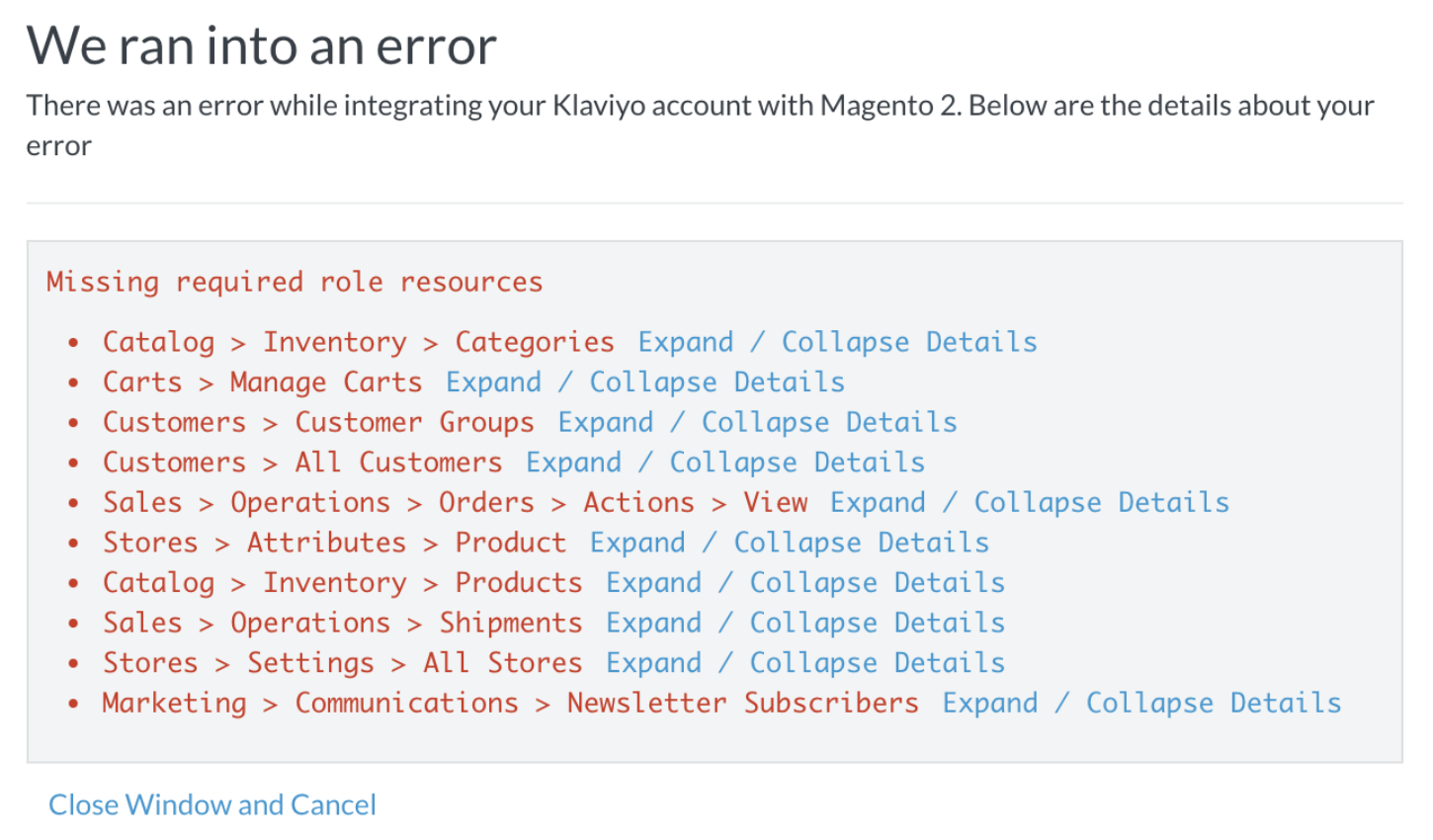The image size is (1433, 840).
Task: Expand details for Sales Operations Shipments
Action: pyautogui.click(x=805, y=623)
